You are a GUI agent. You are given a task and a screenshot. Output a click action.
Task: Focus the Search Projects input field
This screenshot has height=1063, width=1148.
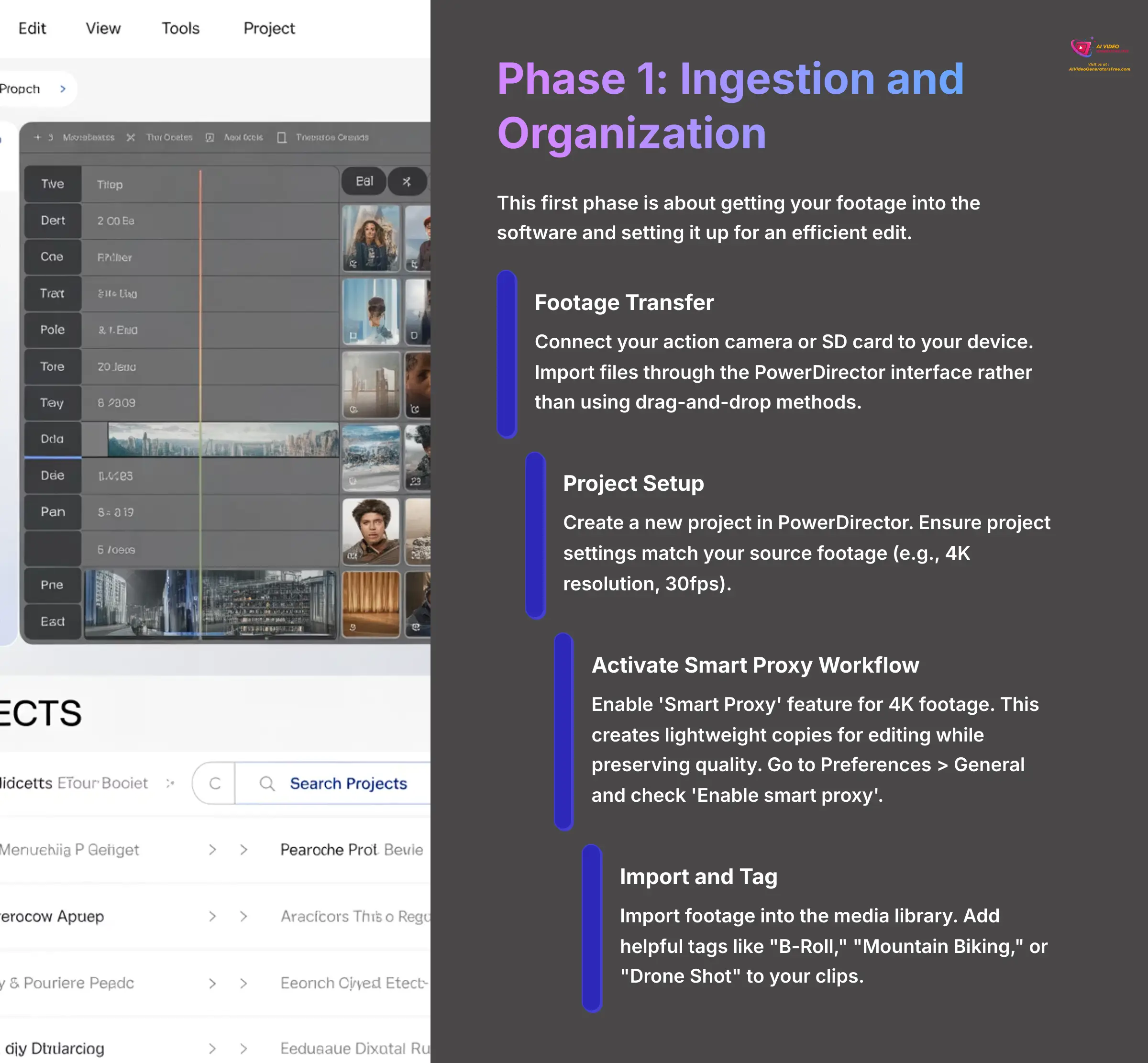pos(332,784)
